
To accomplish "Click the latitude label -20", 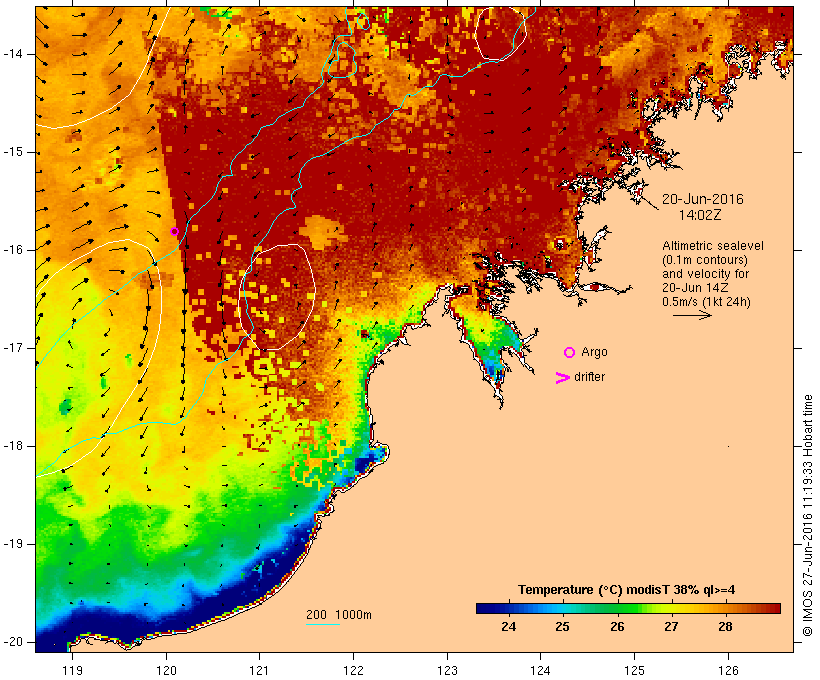I will tap(12, 642).
